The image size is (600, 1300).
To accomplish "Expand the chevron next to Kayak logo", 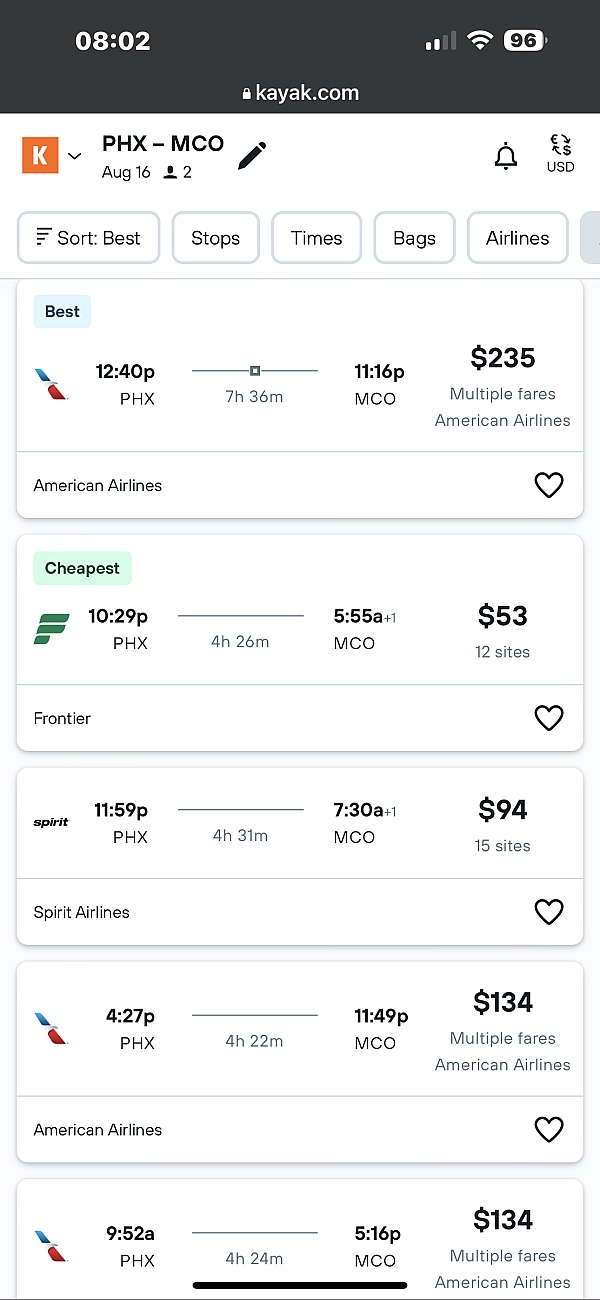I will coord(75,156).
